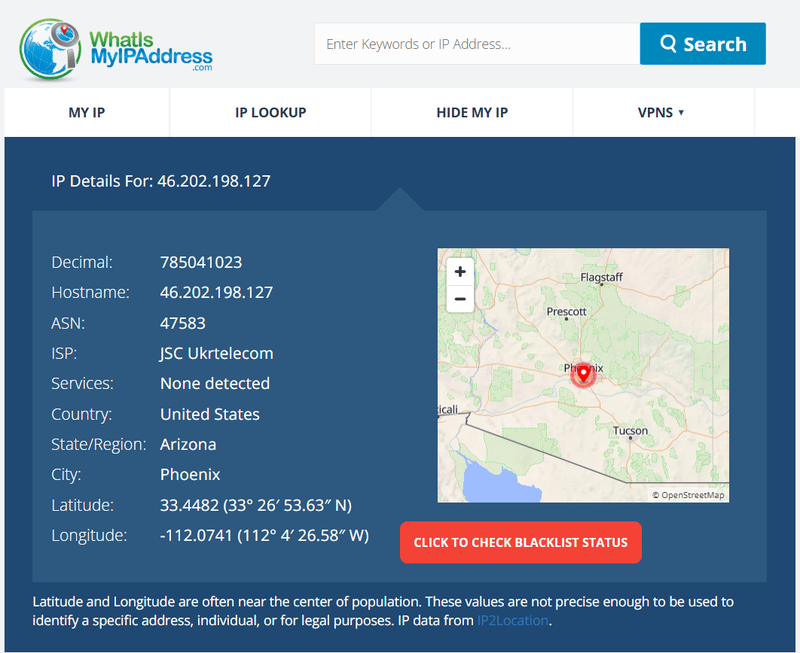Click the CLICK TO CHECK BLACKLIST STATUS button

[520, 542]
